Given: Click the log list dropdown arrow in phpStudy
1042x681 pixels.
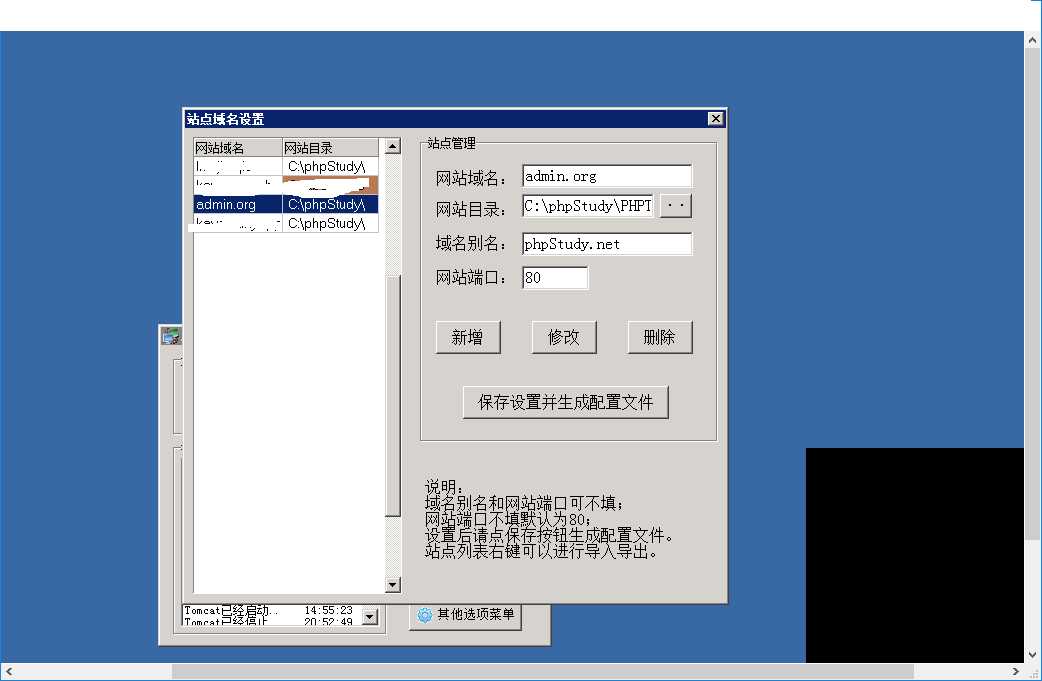Looking at the screenshot, I should [369, 617].
